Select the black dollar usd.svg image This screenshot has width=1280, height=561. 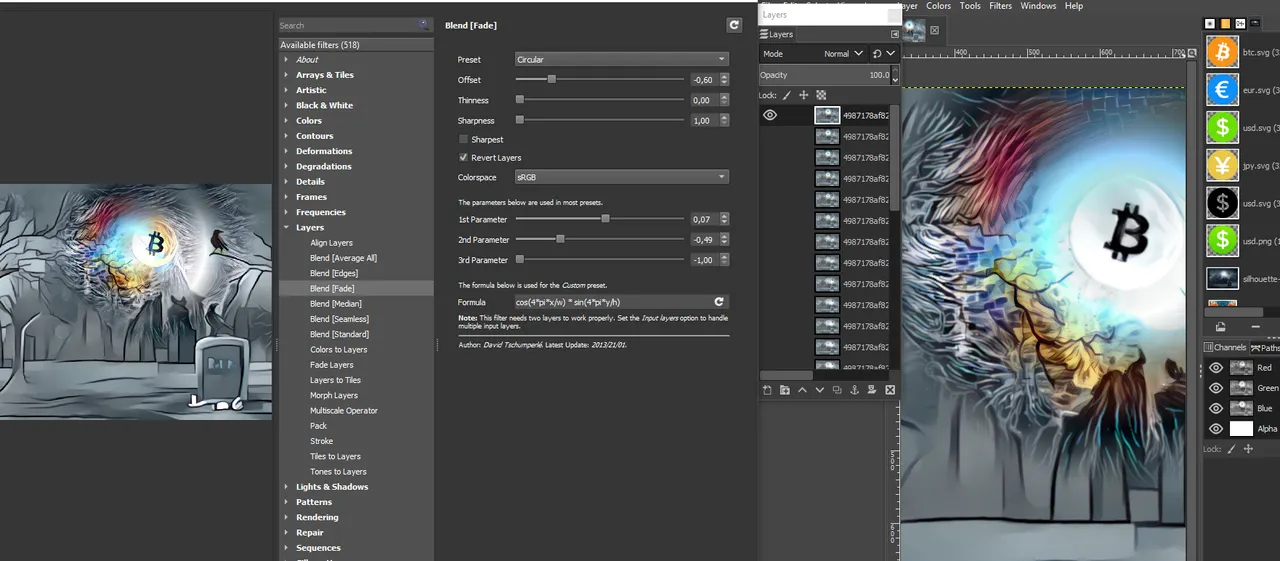[1222, 203]
